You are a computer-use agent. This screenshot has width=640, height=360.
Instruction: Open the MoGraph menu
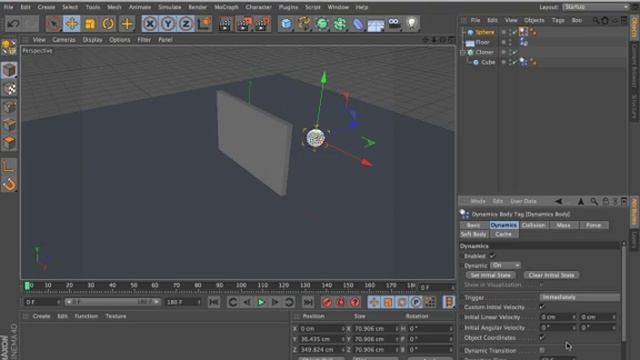(226, 7)
